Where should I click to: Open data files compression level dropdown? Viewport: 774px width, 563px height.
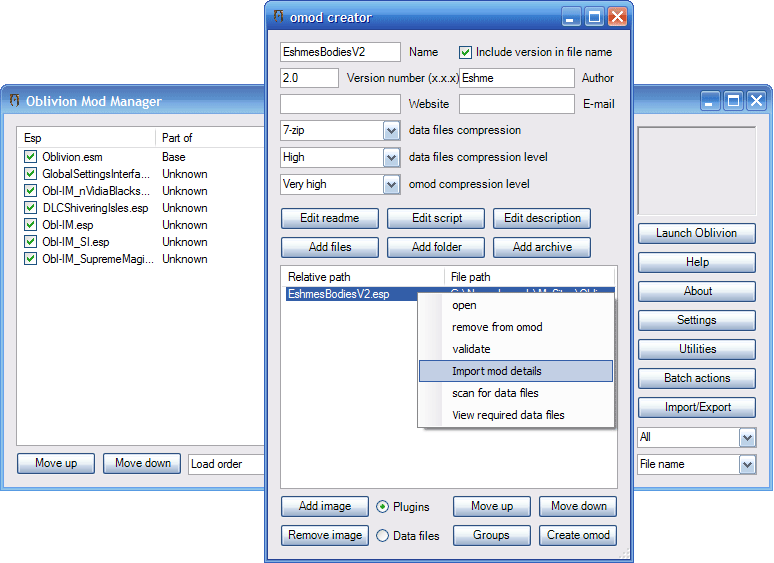point(391,158)
